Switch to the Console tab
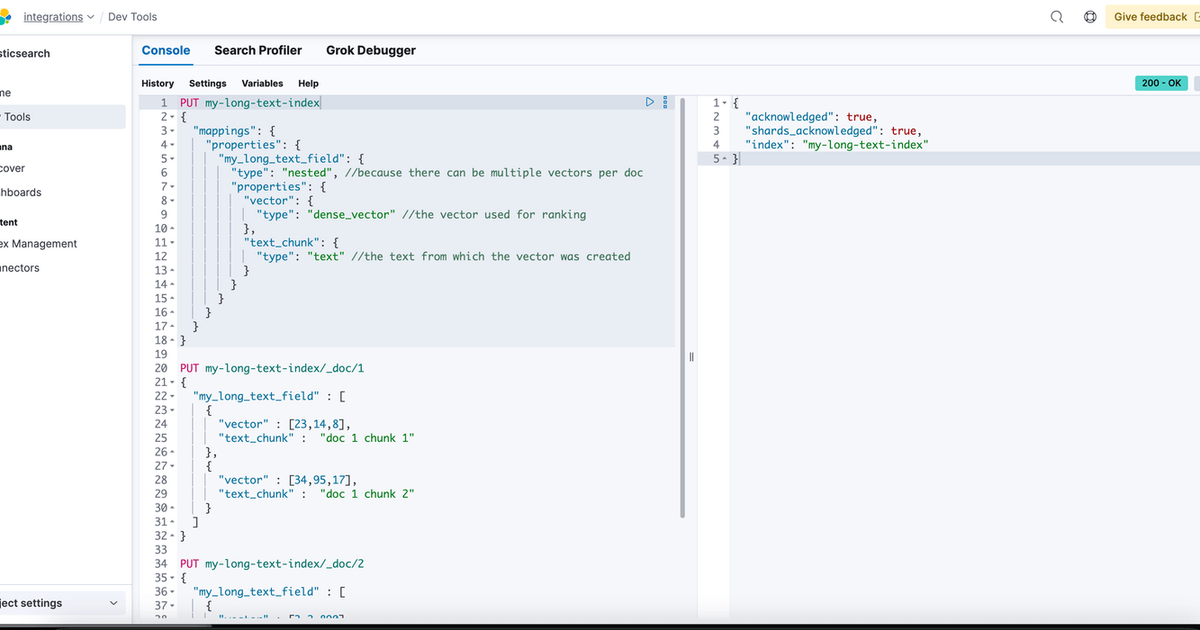 pos(166,50)
